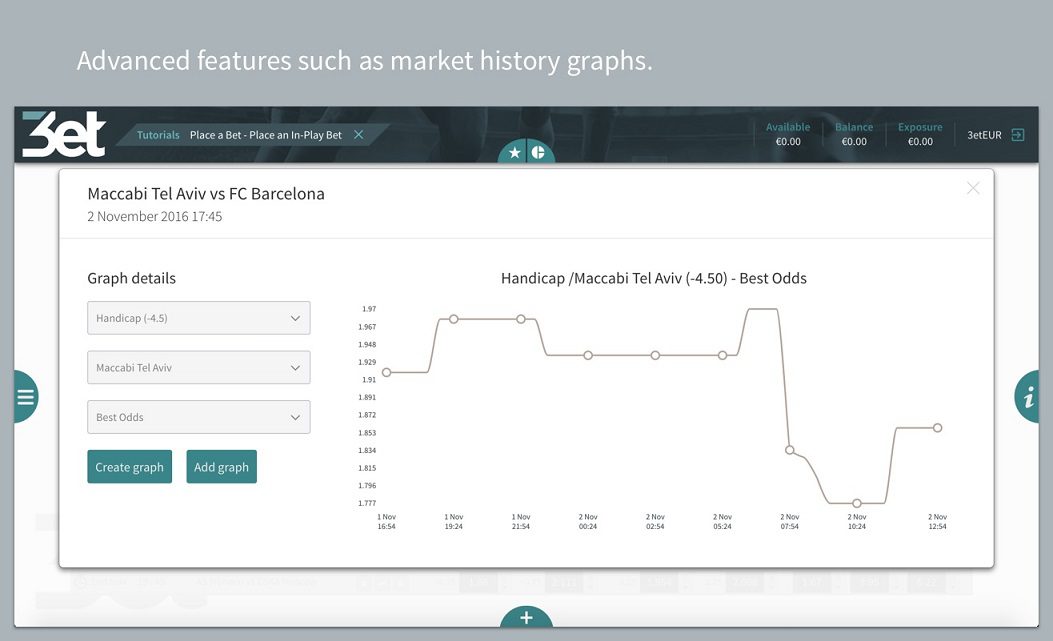Close the market history graph dialog
The height and width of the screenshot is (641, 1053).
coord(973,188)
